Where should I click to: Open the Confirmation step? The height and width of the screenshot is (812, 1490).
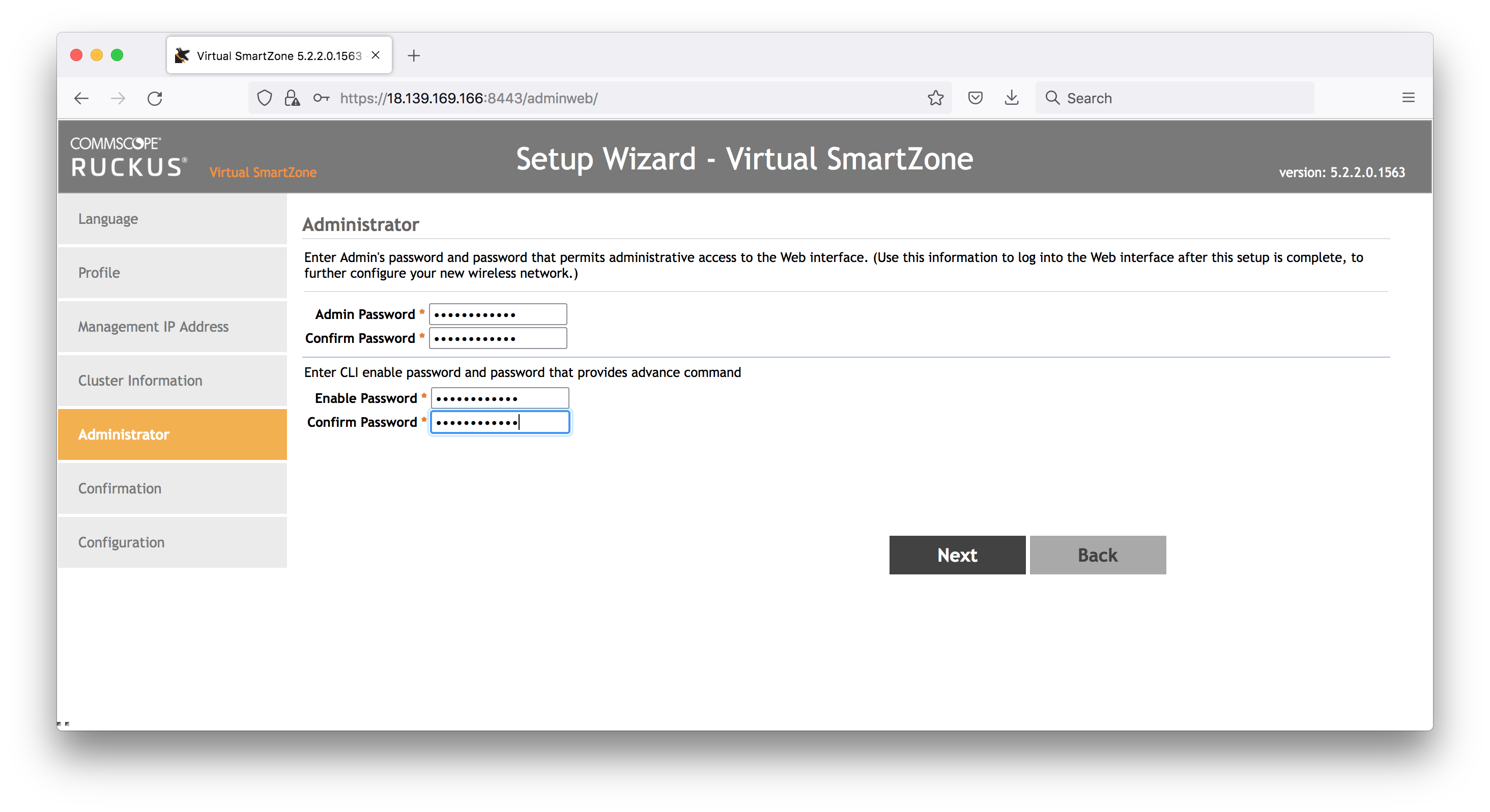(173, 489)
